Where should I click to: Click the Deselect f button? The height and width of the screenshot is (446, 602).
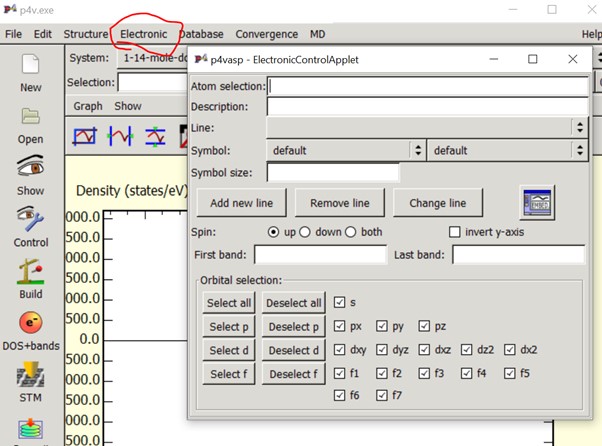coord(294,374)
